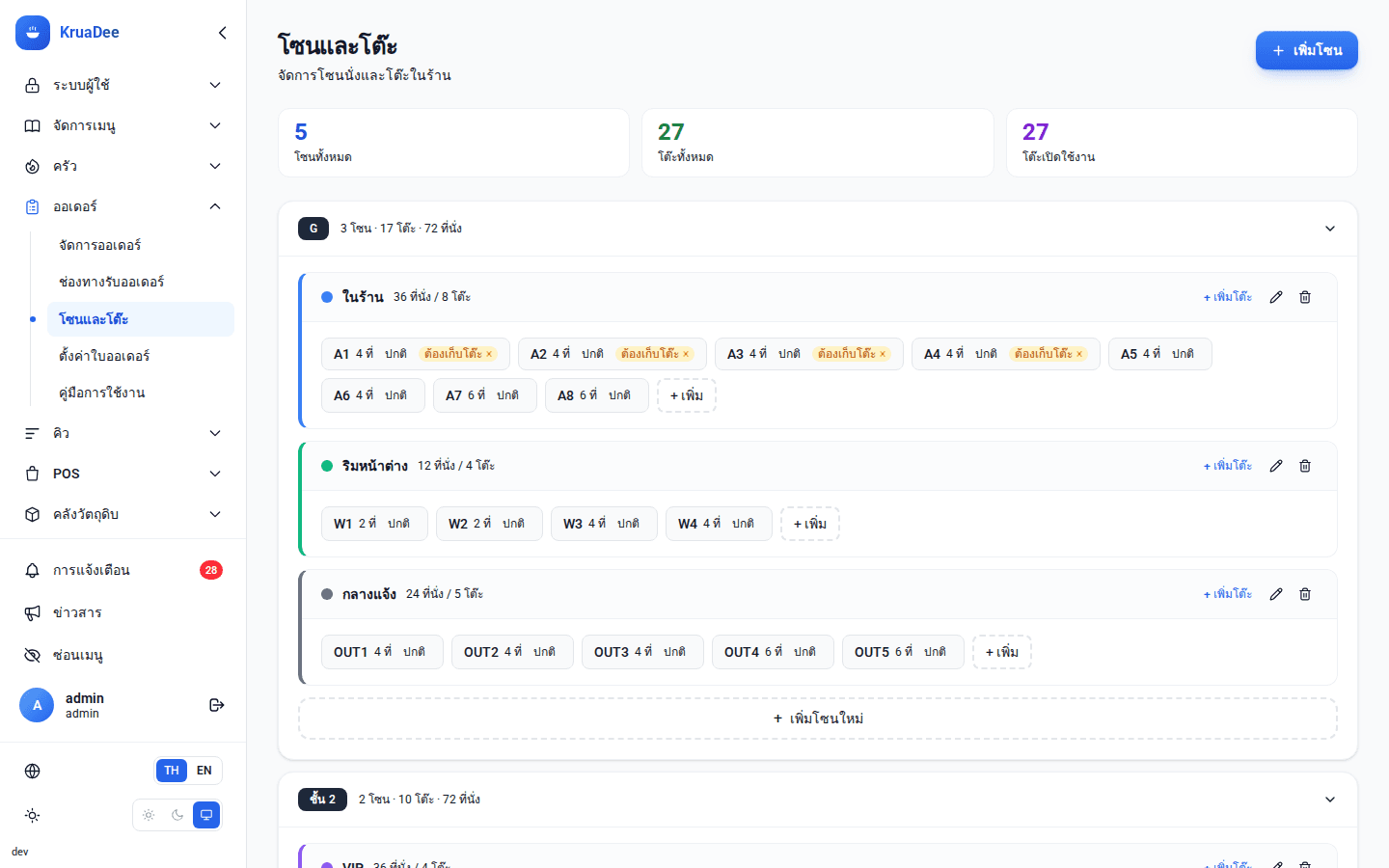Collapse the ชั้น 2 floor group chevron
This screenshot has width=1389, height=868.
(x=1330, y=800)
